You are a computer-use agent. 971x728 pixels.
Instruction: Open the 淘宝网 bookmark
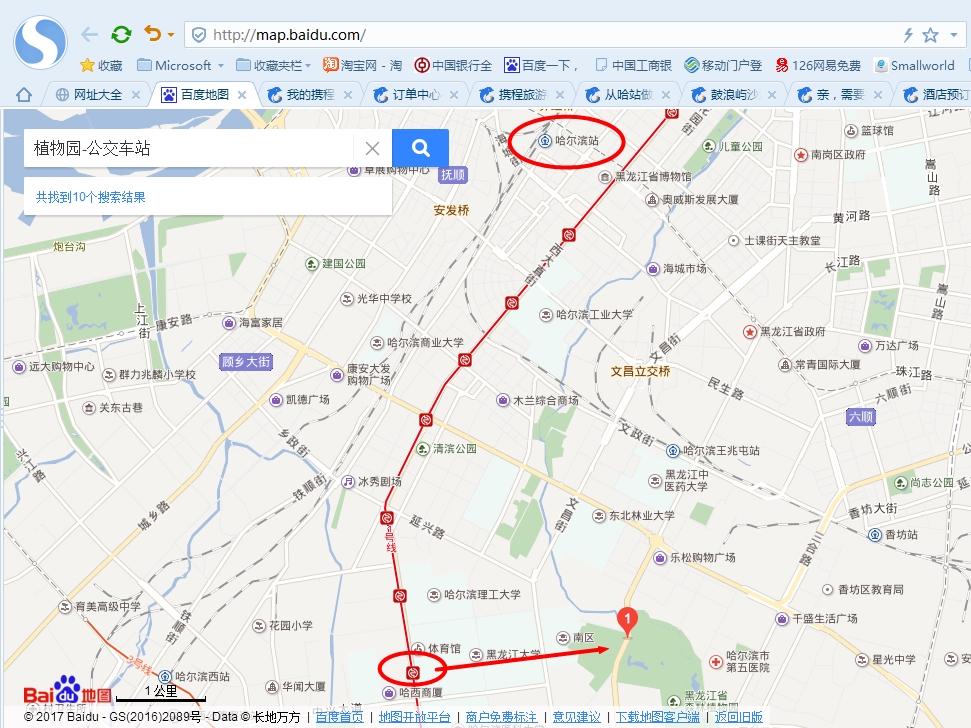coord(362,65)
